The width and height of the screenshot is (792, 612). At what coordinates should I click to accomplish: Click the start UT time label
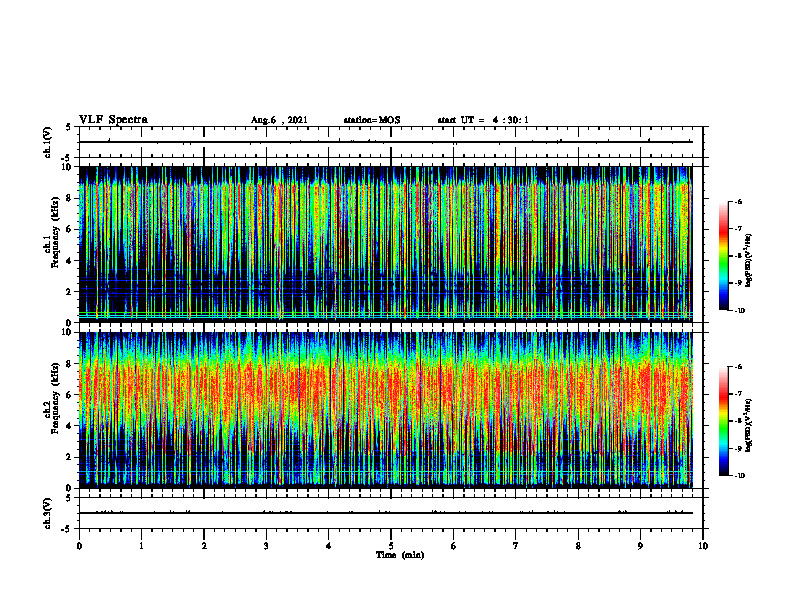point(483,120)
